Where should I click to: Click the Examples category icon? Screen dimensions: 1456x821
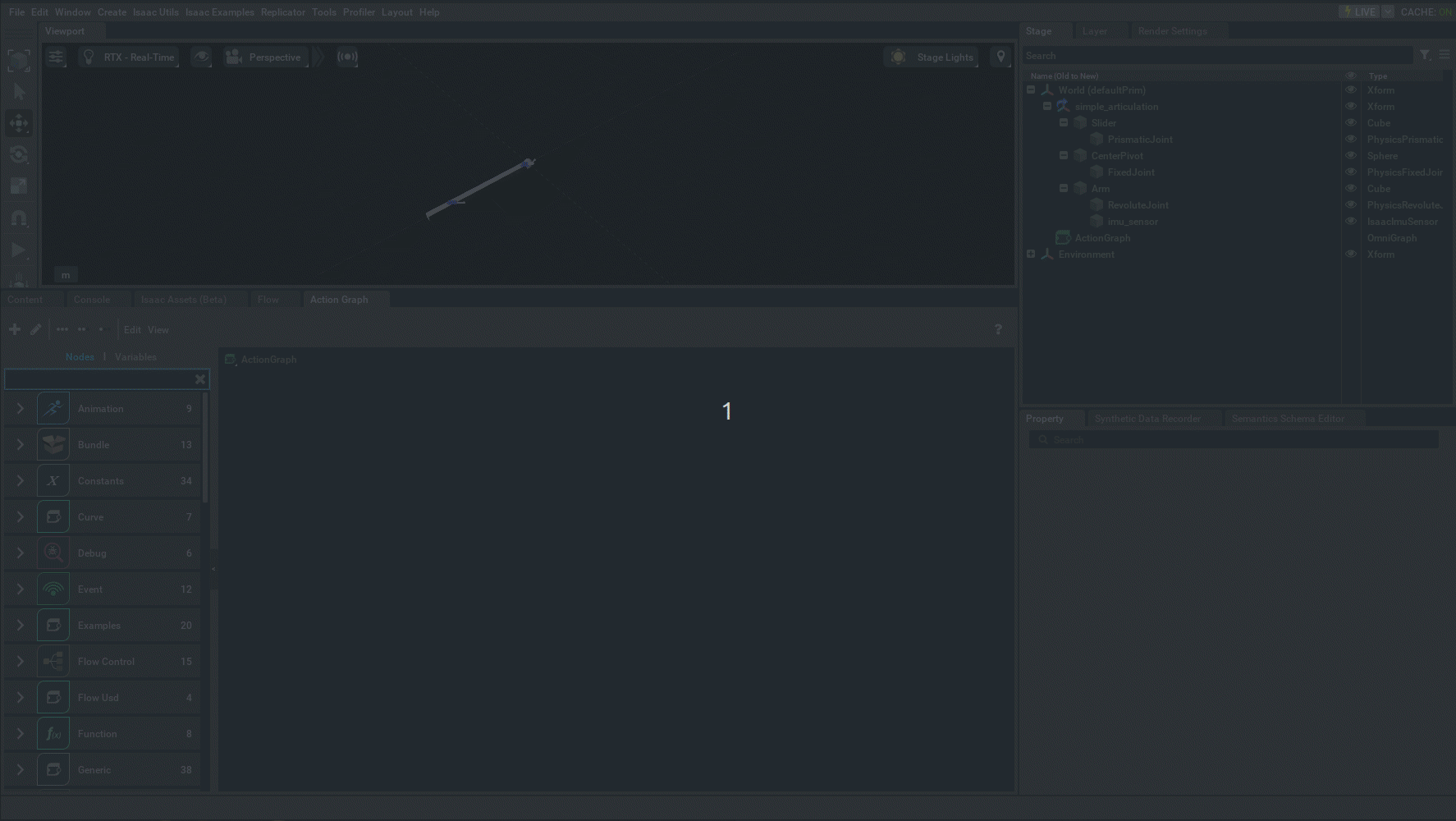[53, 625]
